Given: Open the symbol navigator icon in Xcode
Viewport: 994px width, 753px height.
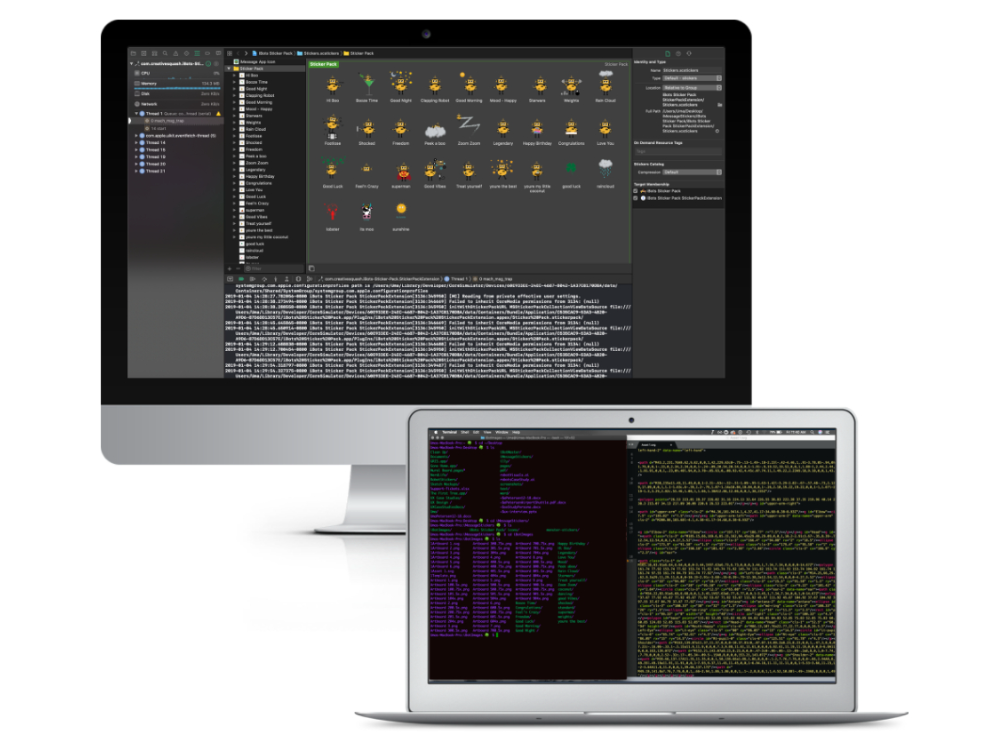Looking at the screenshot, I should tap(155, 53).
